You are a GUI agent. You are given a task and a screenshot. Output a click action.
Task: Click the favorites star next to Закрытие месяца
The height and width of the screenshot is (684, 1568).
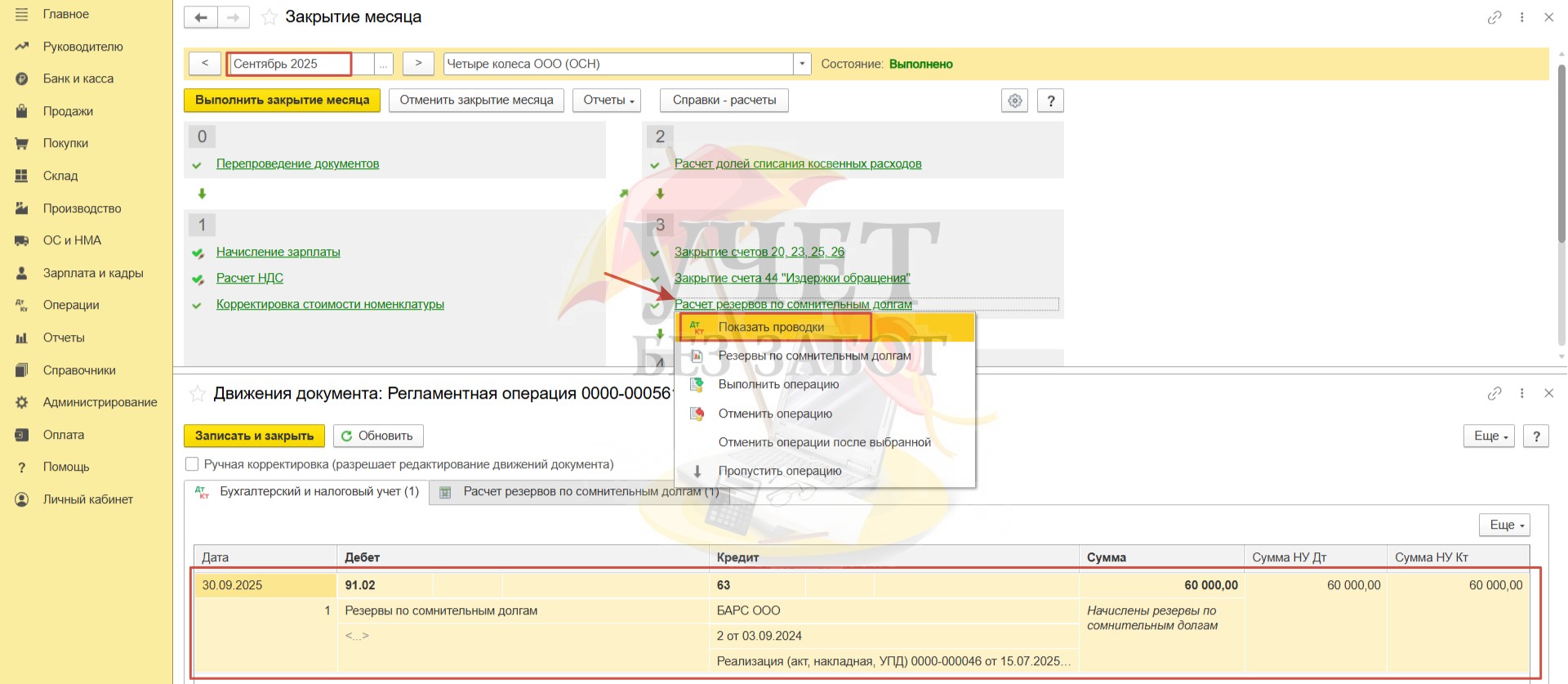(269, 17)
